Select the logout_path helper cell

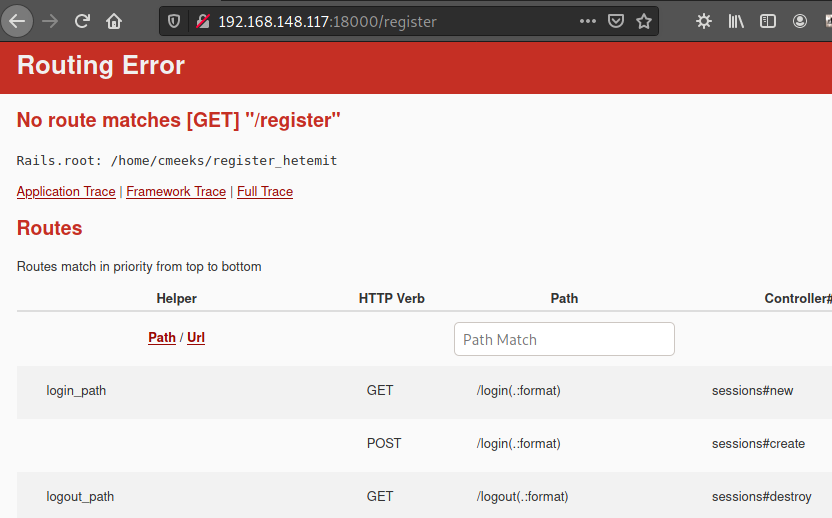pyautogui.click(x=80, y=497)
